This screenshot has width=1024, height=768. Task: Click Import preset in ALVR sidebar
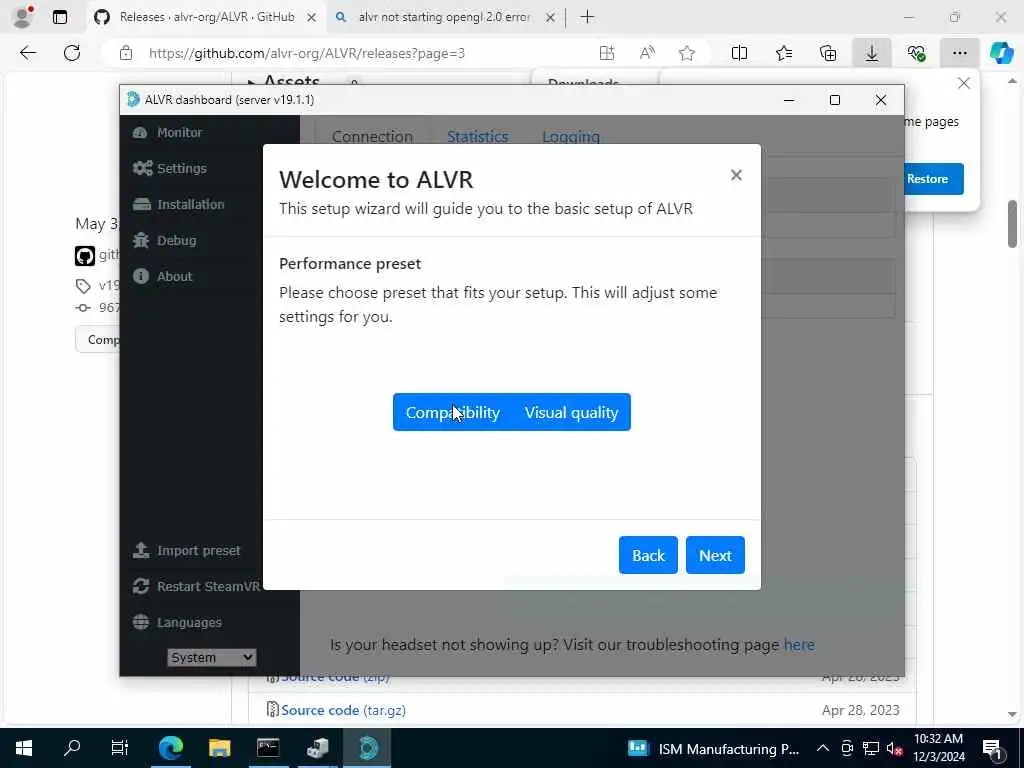tap(187, 551)
